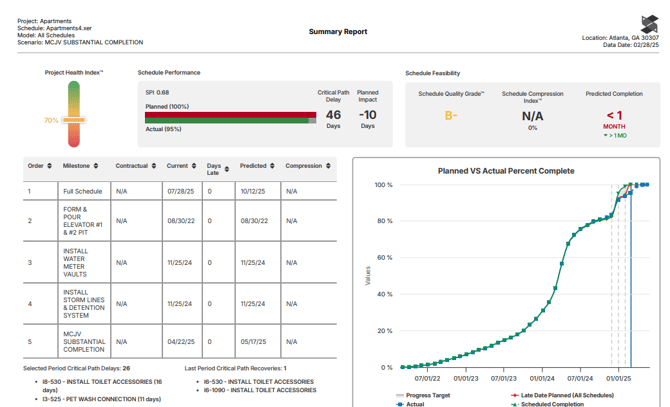Click the 07/01/22 x-axis label
Viewport: 670px width, 407px height.
click(427, 378)
